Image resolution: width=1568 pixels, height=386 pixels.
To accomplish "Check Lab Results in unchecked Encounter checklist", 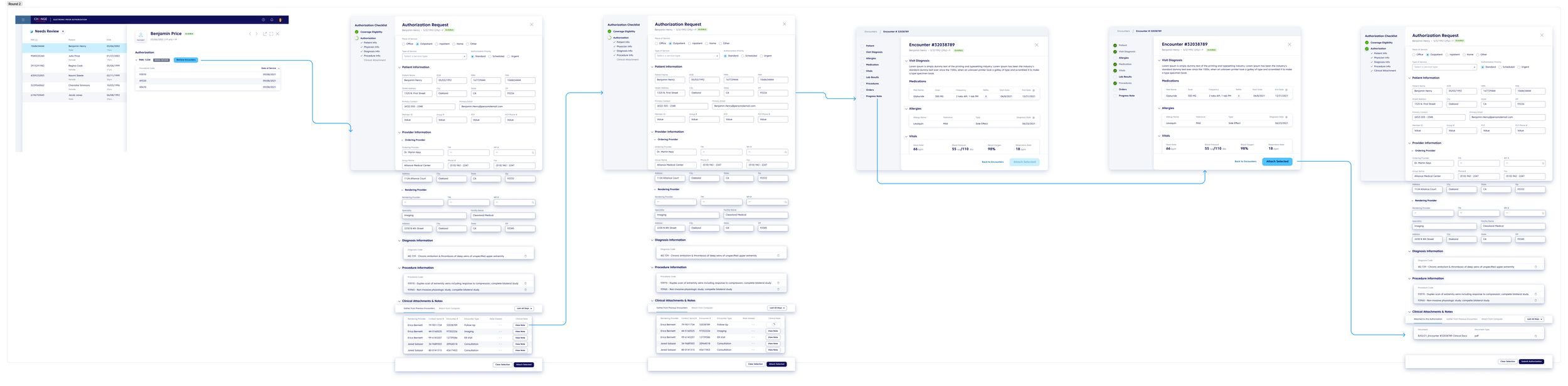I will click(x=863, y=77).
